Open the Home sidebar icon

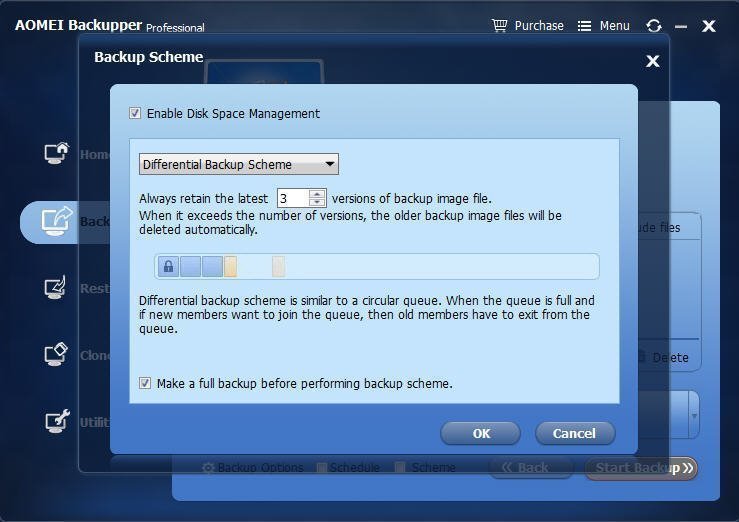click(x=56, y=153)
